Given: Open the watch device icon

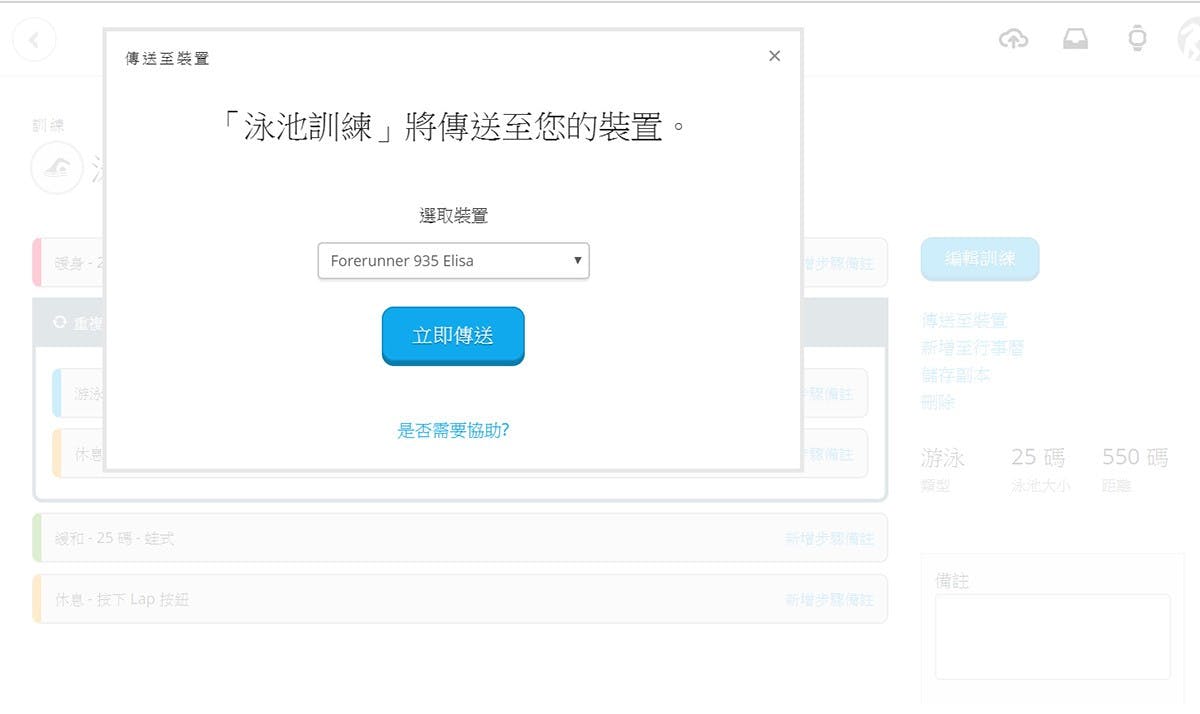Looking at the screenshot, I should point(1137,39).
